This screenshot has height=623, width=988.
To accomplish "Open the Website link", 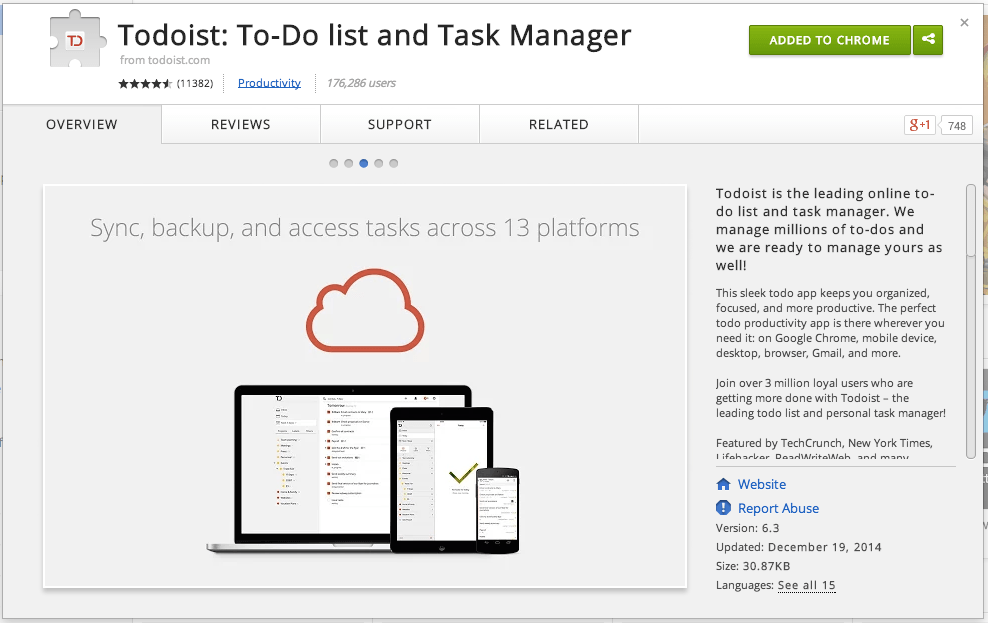I will click(762, 484).
